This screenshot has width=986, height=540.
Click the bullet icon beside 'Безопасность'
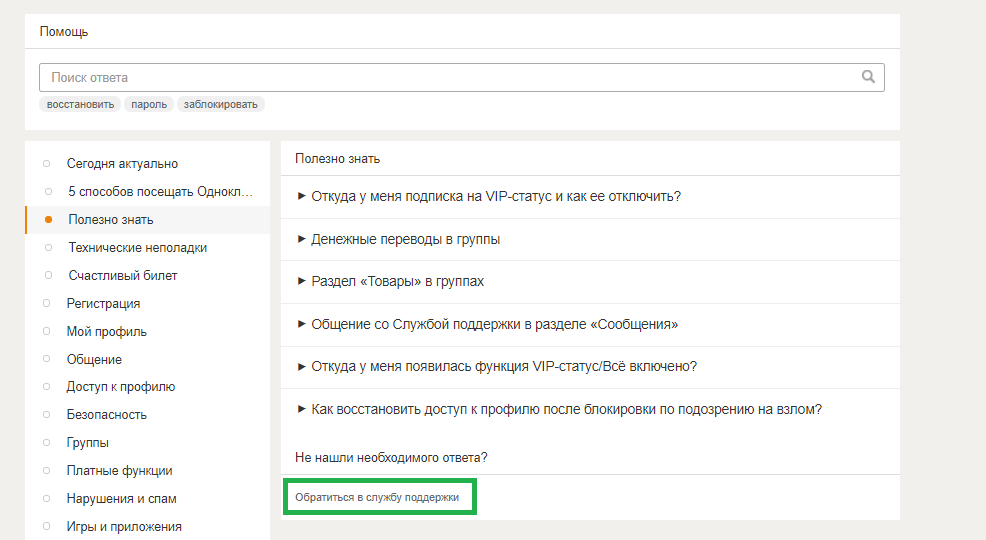(x=46, y=414)
